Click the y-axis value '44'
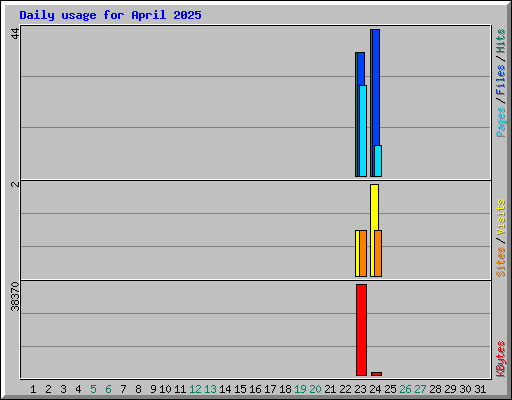This screenshot has height=400, width=512. click(x=15, y=33)
